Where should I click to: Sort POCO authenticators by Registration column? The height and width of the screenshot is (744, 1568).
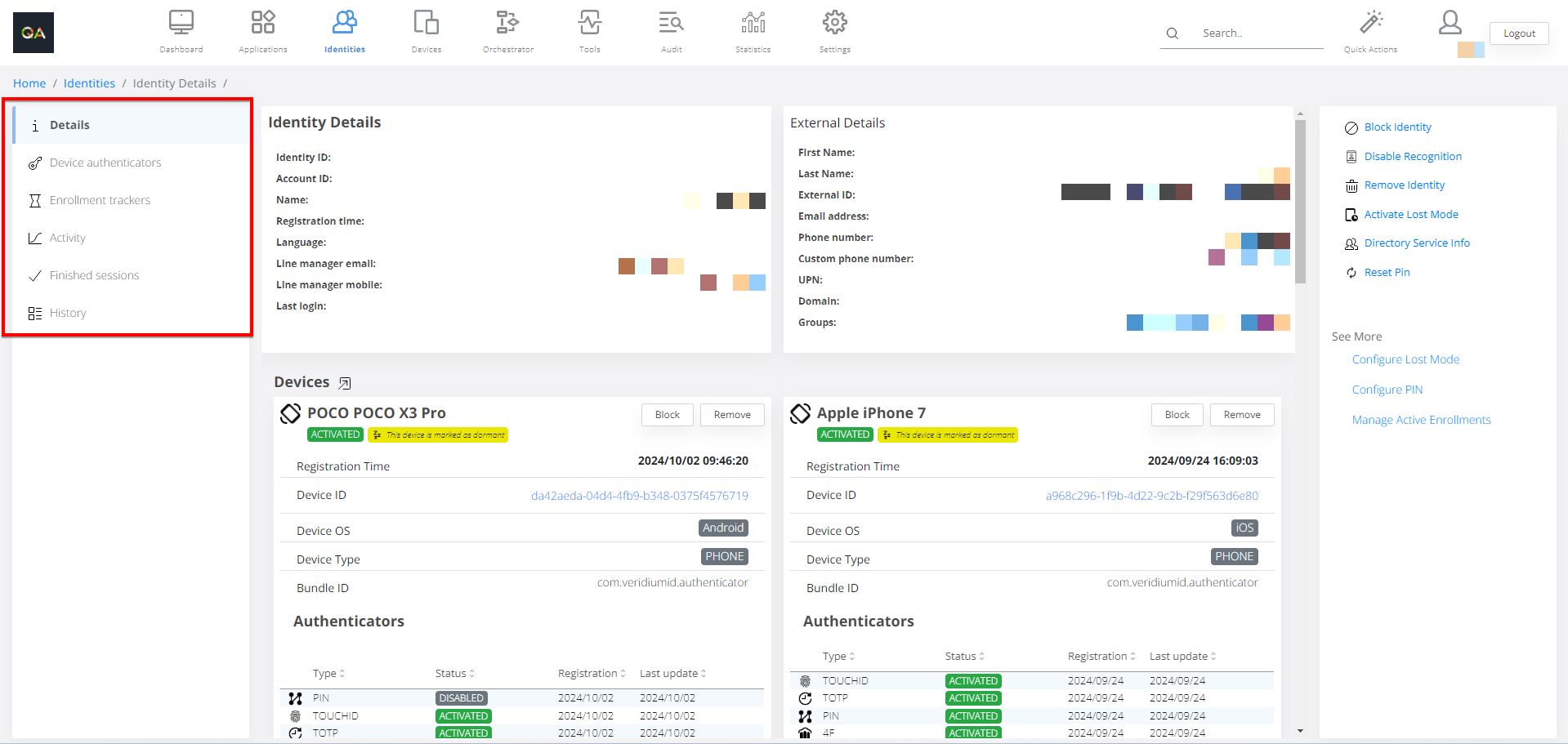click(x=591, y=674)
